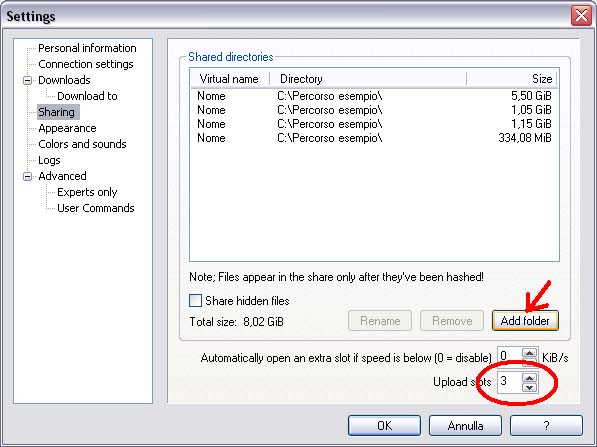Open Experts only settings
This screenshot has height=447, width=597.
(x=87, y=192)
